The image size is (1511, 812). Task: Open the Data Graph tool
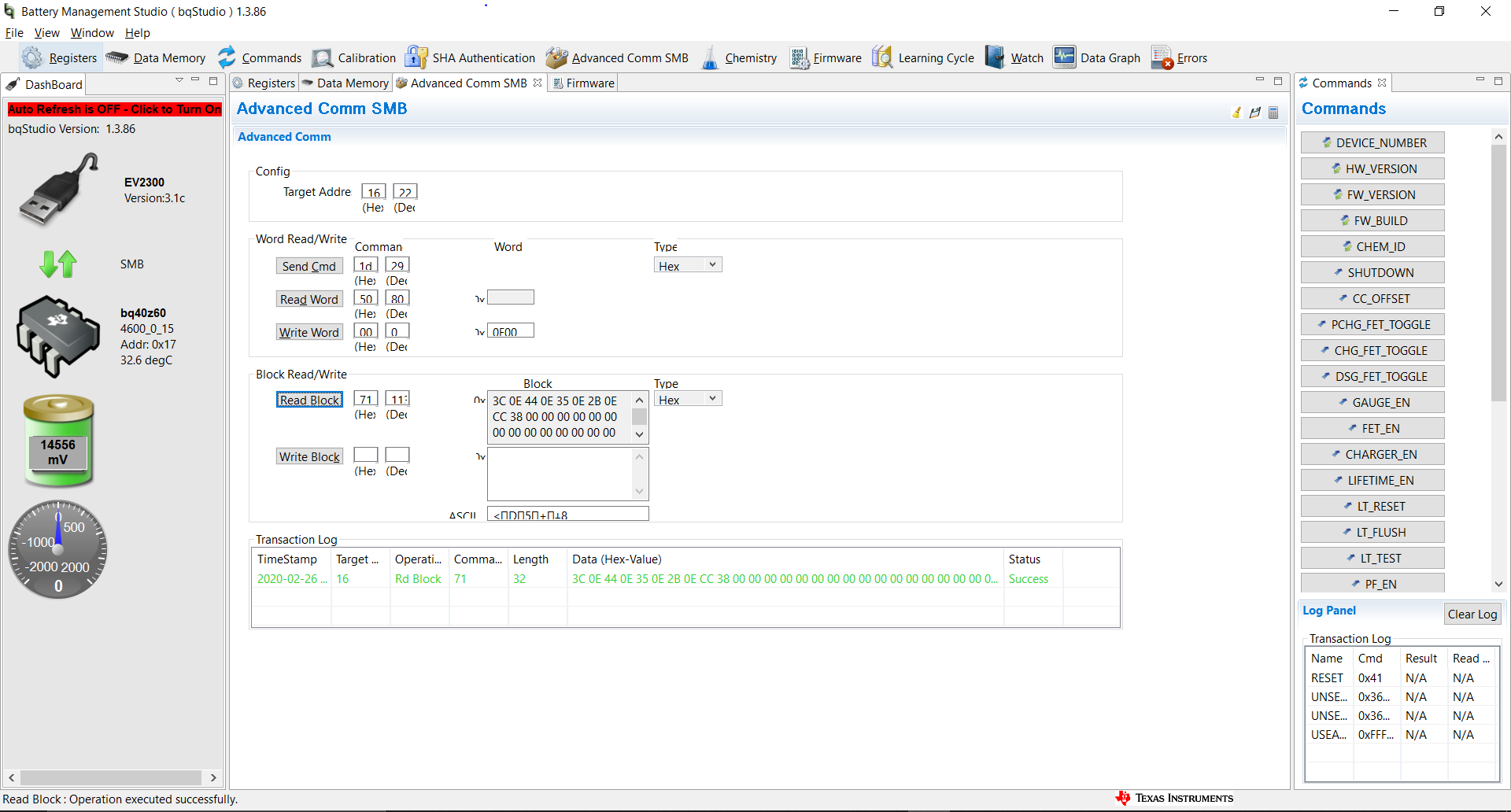1097,58
